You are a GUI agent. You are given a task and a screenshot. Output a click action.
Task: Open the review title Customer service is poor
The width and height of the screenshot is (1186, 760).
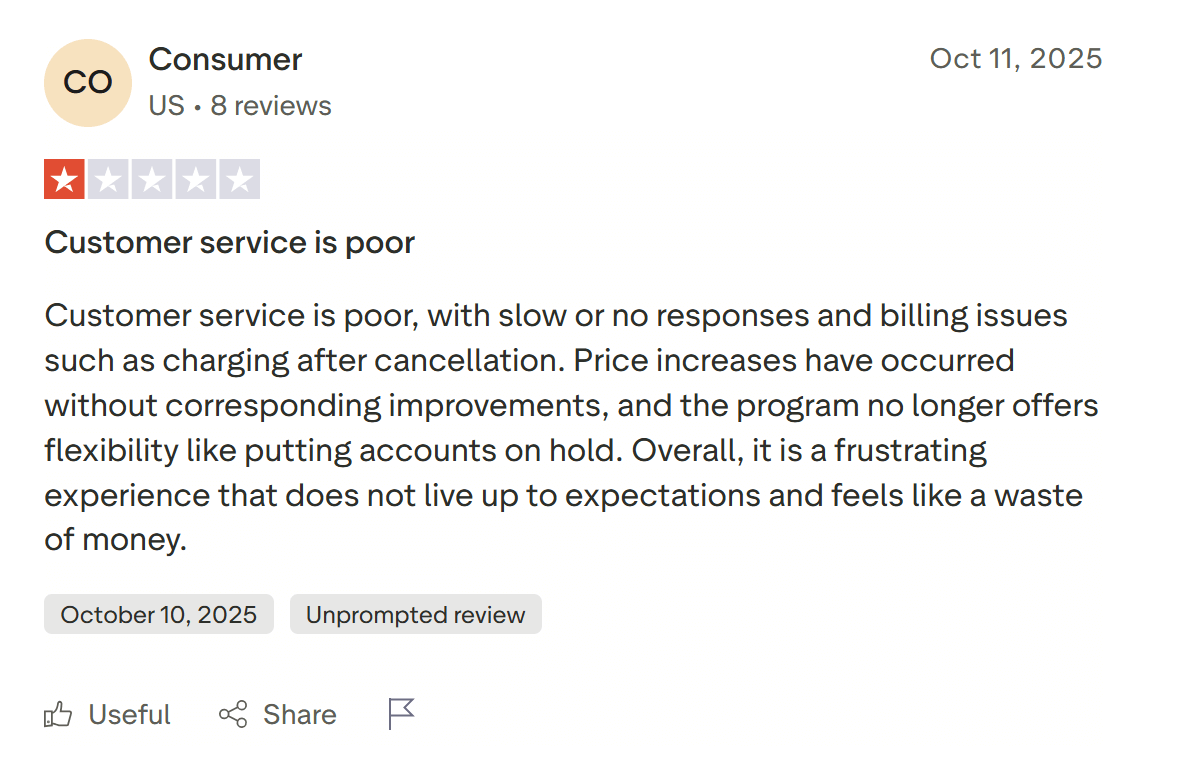click(229, 242)
